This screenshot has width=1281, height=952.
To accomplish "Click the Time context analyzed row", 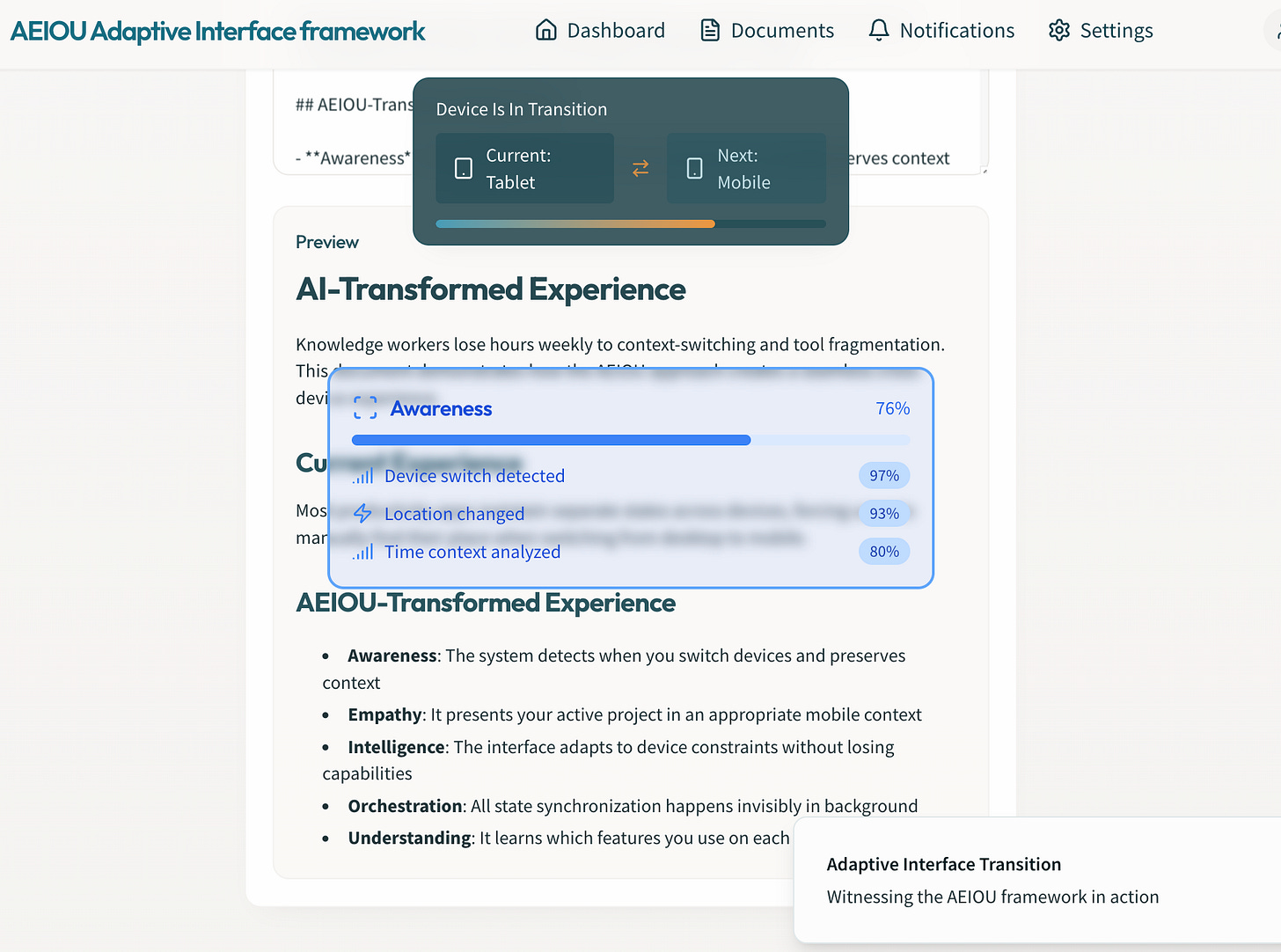I will (x=631, y=552).
